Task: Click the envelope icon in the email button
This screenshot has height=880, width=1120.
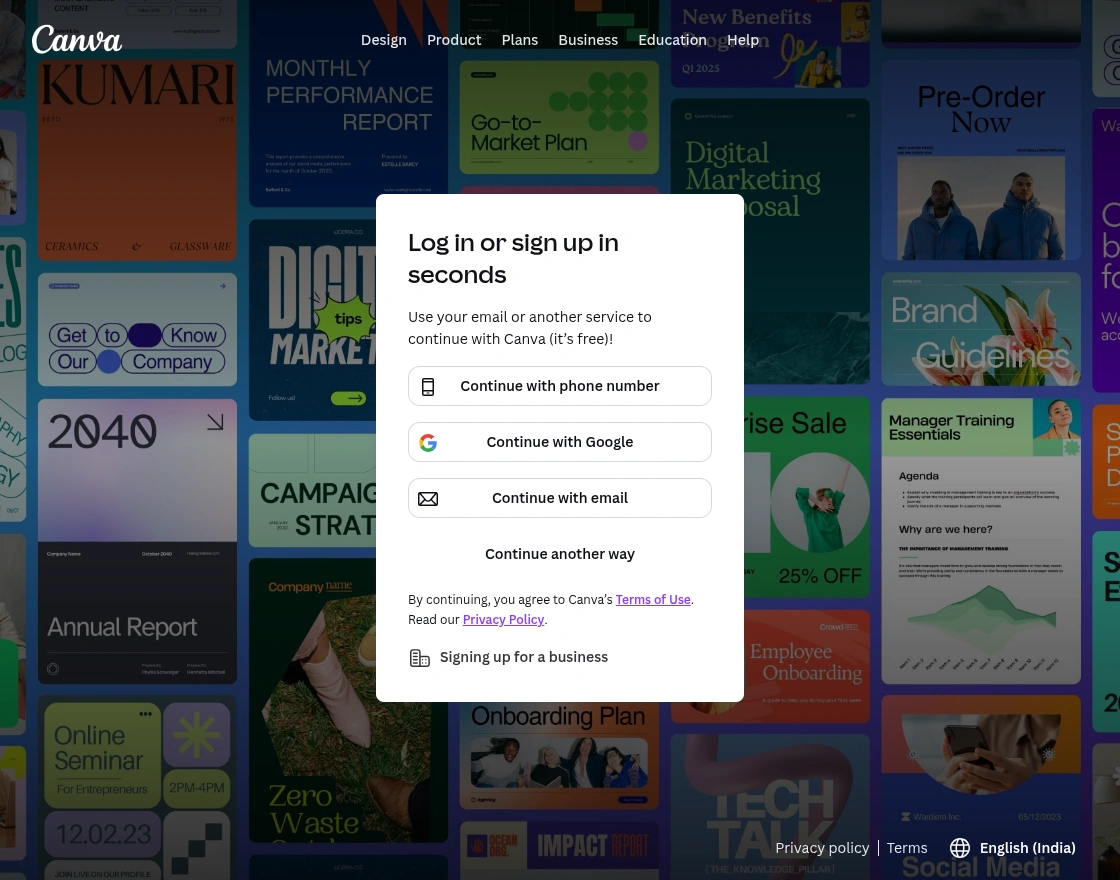Action: pos(428,499)
